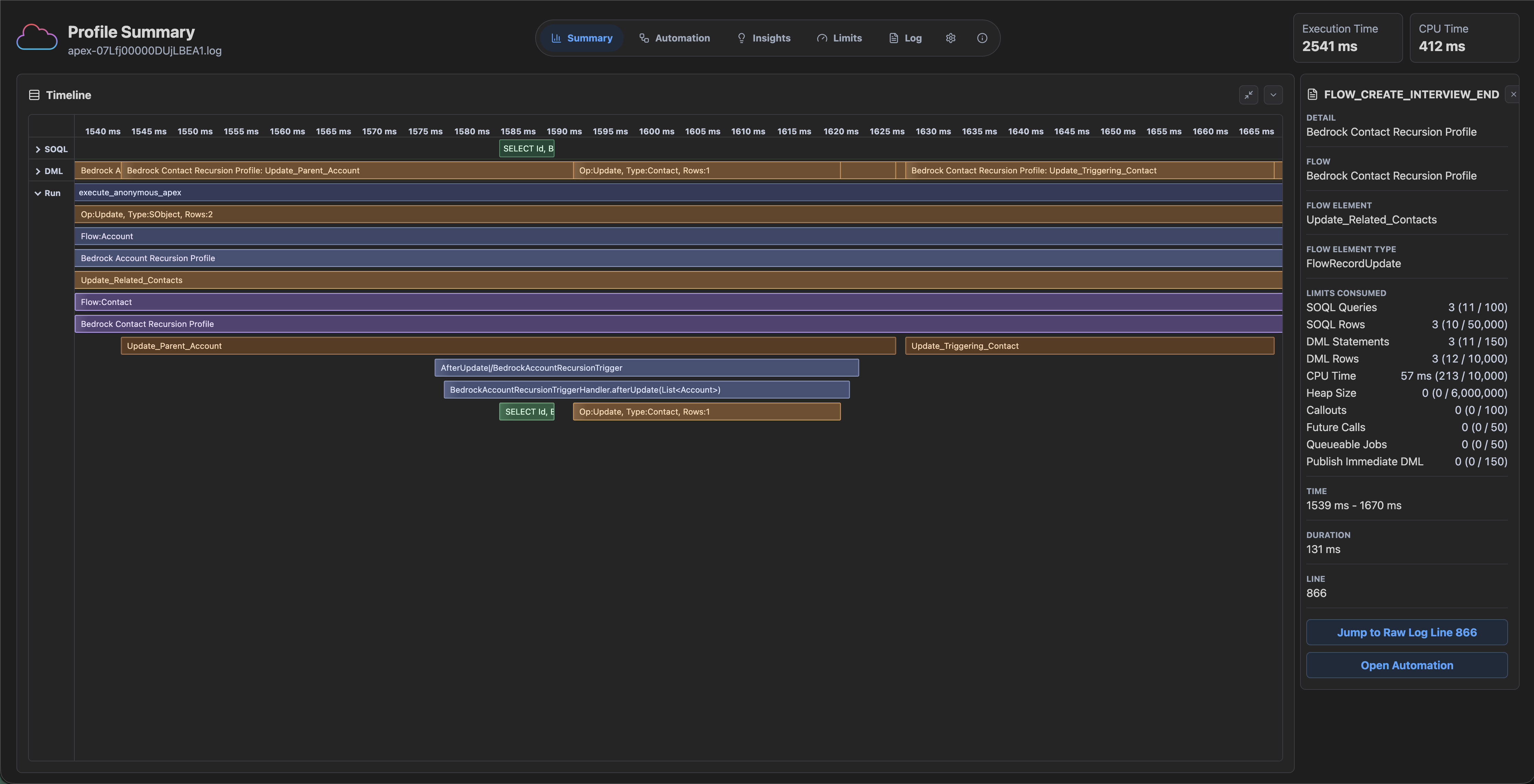
Task: Select the SELECT Id bar in SOQL row
Action: point(526,149)
